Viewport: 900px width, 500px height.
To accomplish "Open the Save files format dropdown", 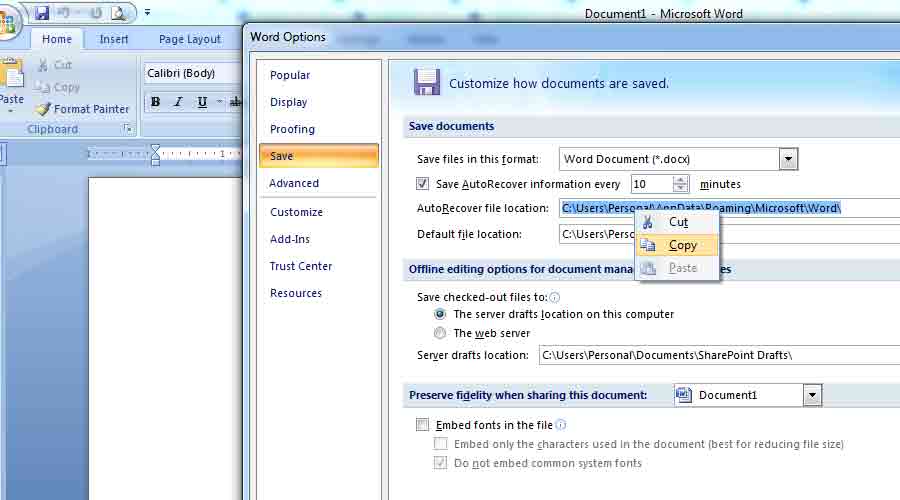I will [788, 159].
